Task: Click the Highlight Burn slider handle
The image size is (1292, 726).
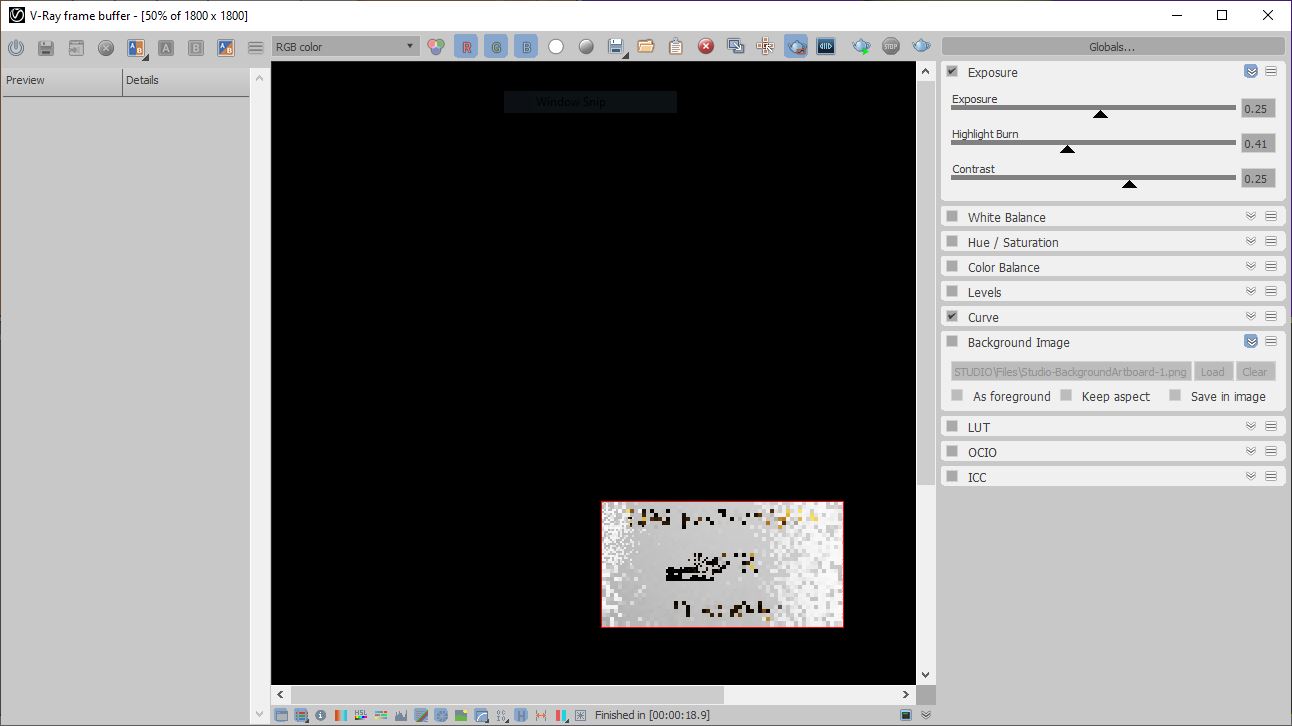Action: coord(1067,149)
